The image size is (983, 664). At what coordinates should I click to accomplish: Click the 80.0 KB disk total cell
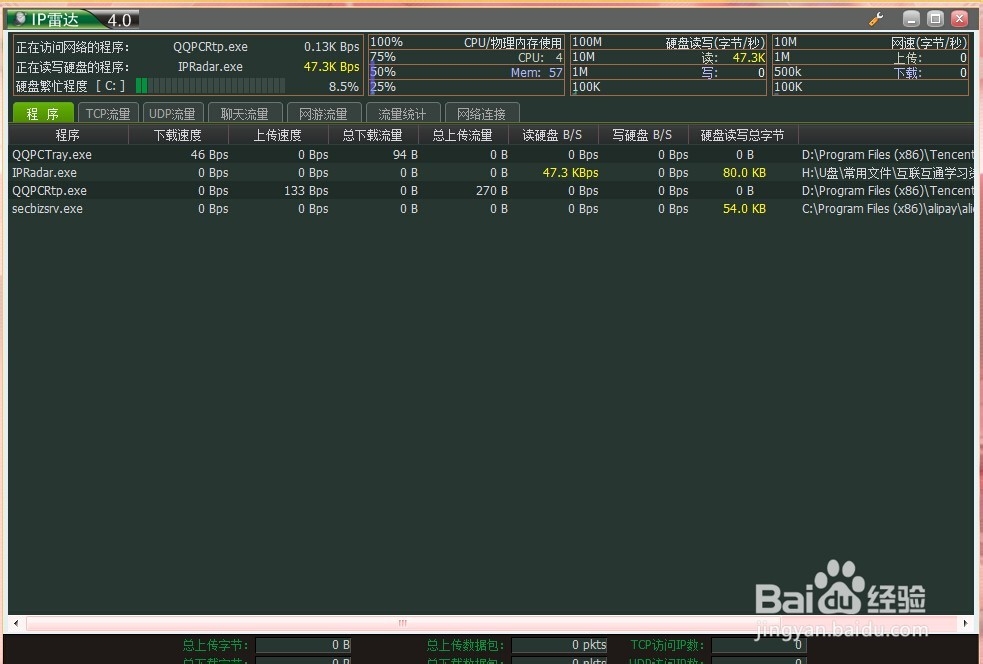pyautogui.click(x=744, y=172)
